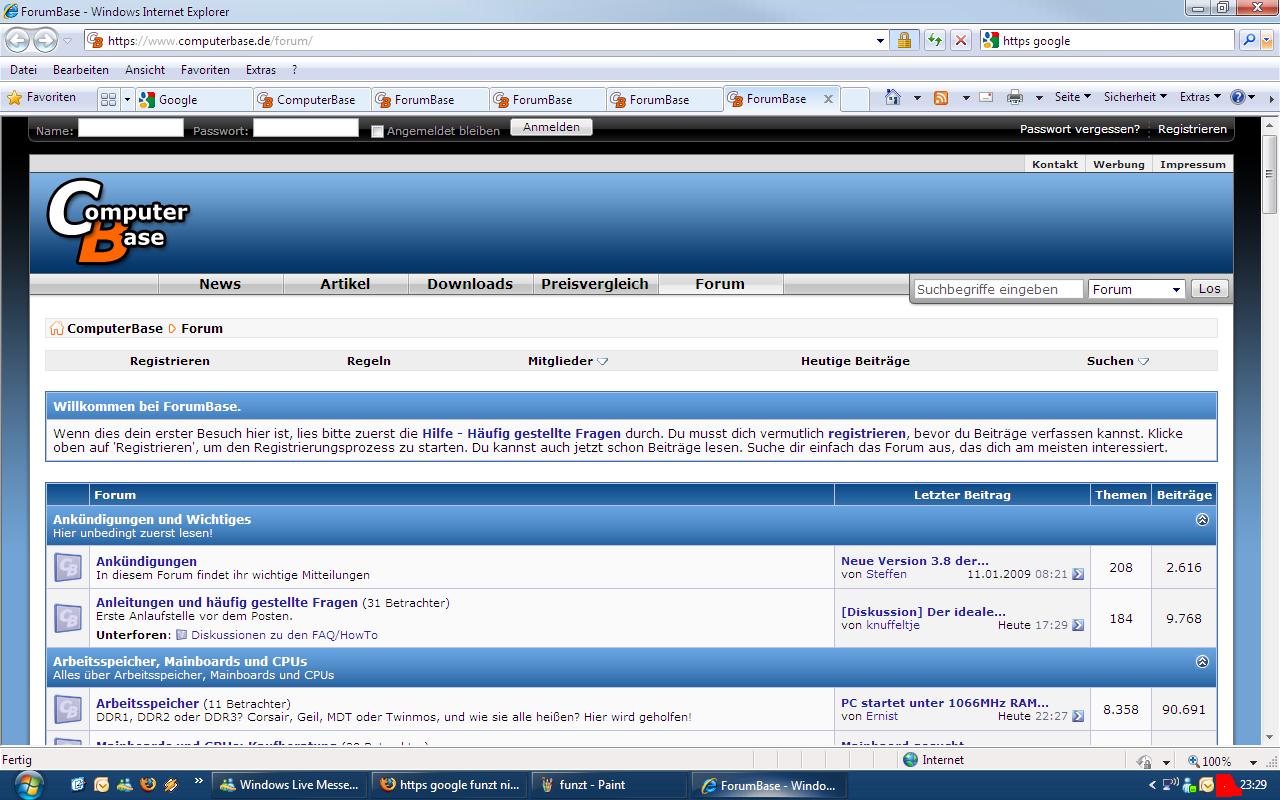Refresh the page with the green arrows icon
This screenshot has height=800, width=1280.
pos(934,41)
